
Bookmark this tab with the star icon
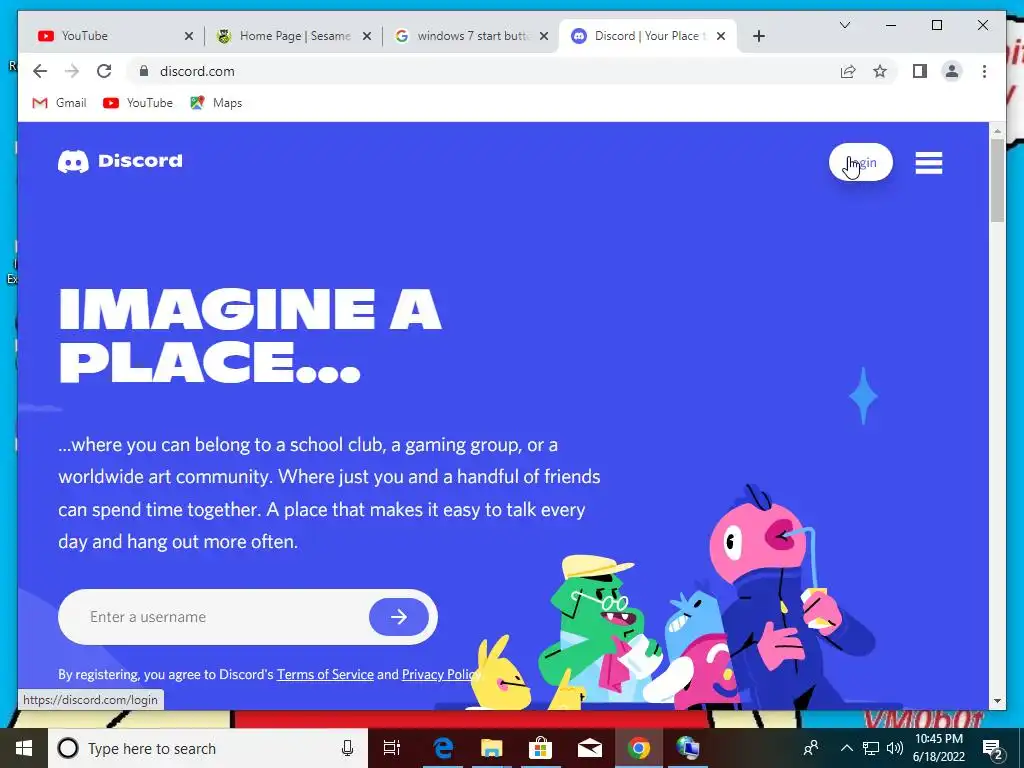pyautogui.click(x=880, y=71)
